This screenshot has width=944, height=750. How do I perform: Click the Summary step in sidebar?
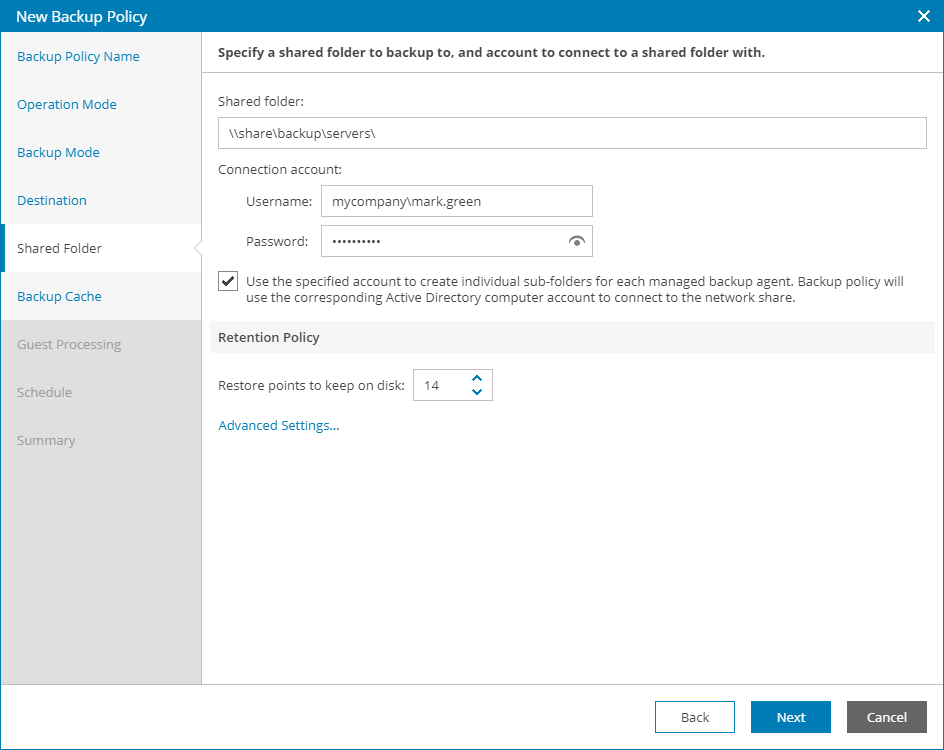coord(46,440)
